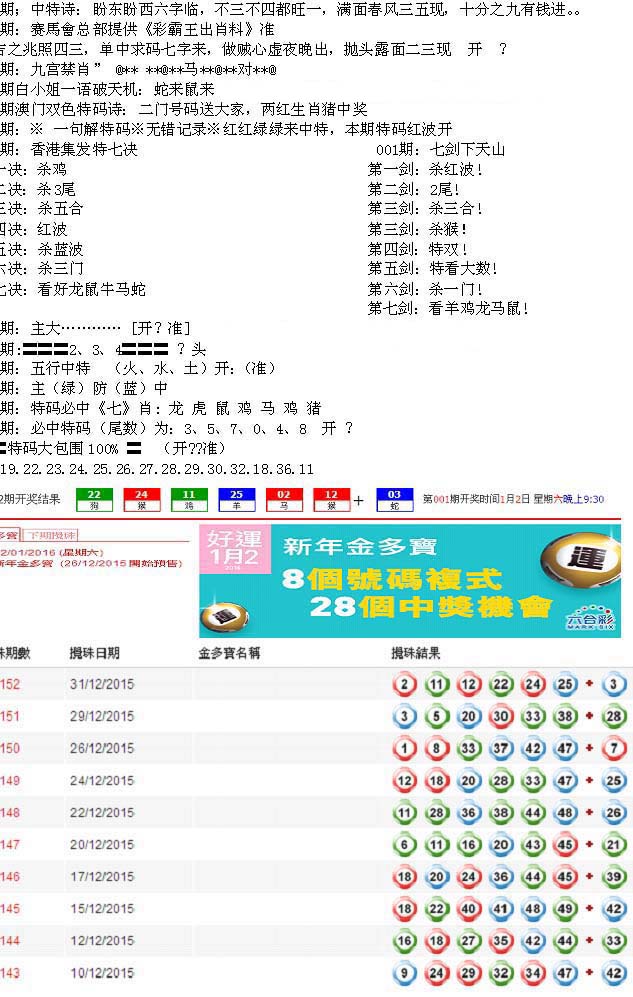Click special ball 21 in the 20/12/2015 row
The width and height of the screenshot is (633, 997).
[x=613, y=844]
